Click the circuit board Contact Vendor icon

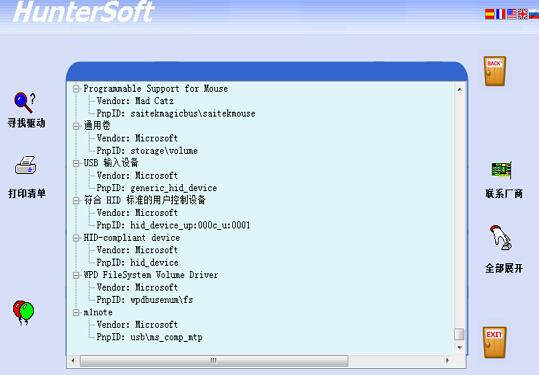[501, 170]
